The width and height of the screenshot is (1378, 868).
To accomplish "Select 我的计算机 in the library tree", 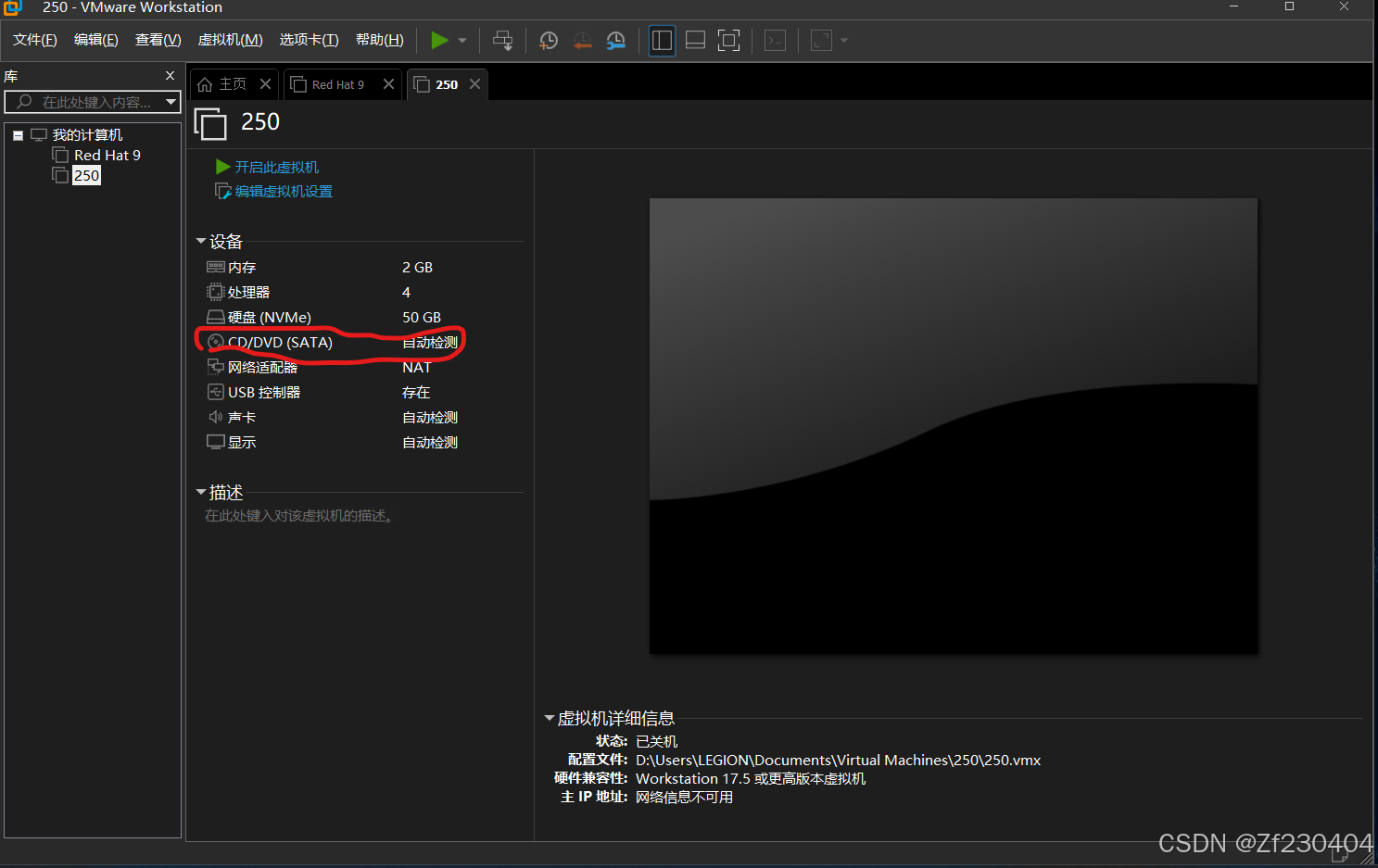I will click(x=87, y=135).
